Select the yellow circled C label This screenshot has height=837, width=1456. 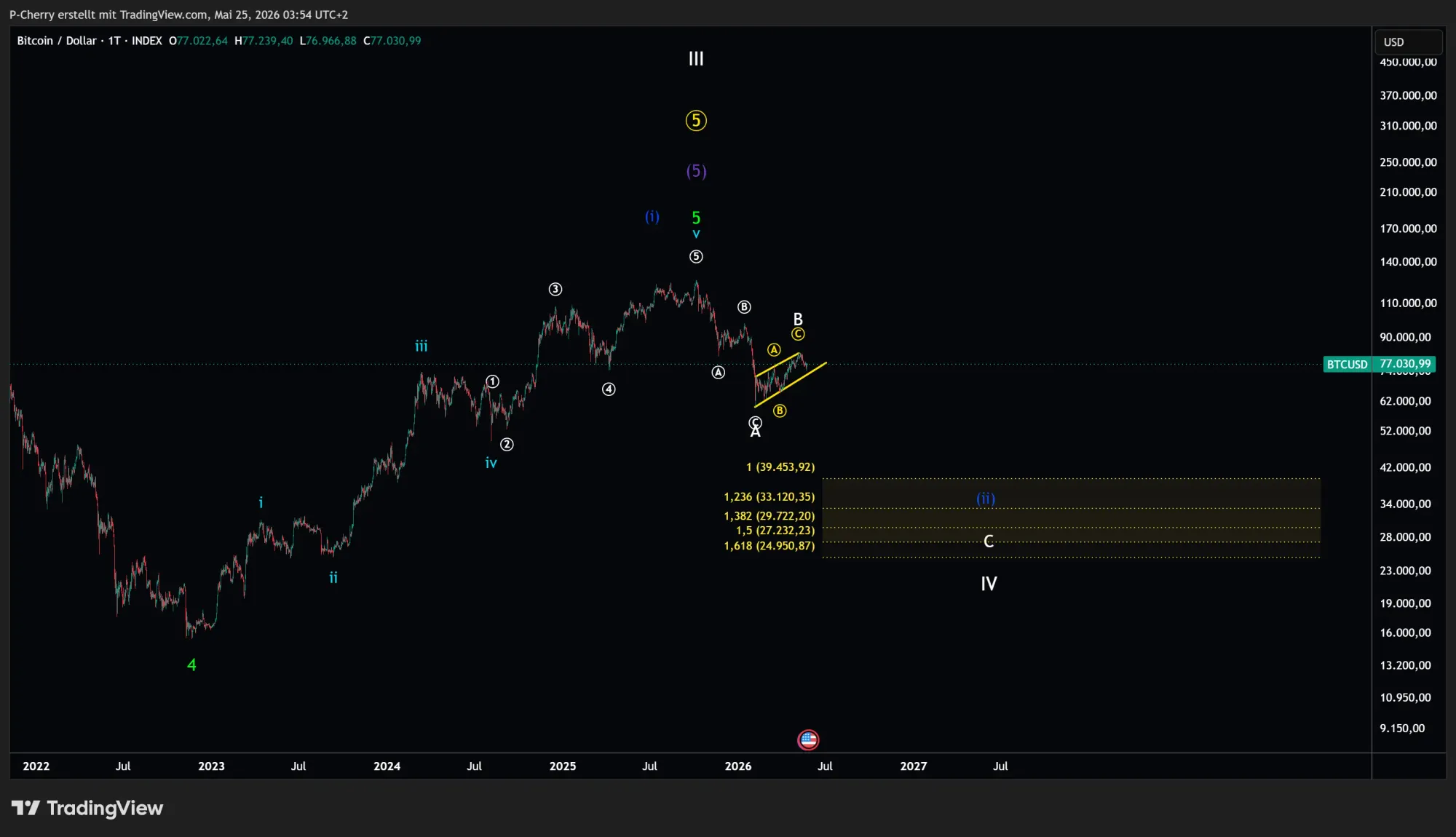pos(798,334)
